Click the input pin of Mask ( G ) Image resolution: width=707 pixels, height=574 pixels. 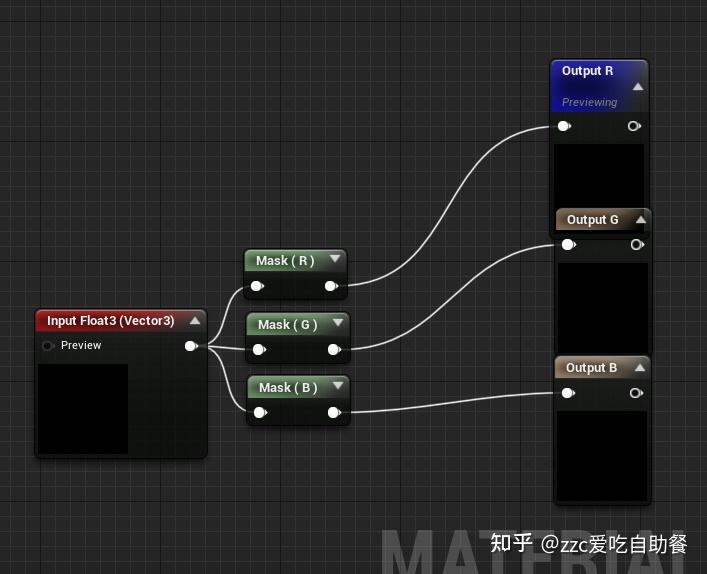[259, 349]
